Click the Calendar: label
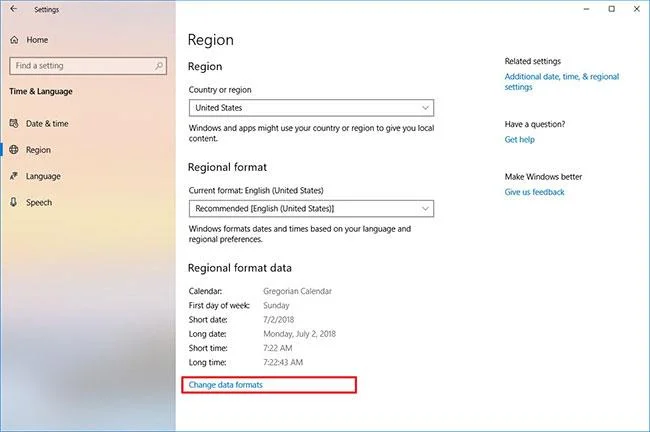This screenshot has width=650, height=432. [205, 291]
